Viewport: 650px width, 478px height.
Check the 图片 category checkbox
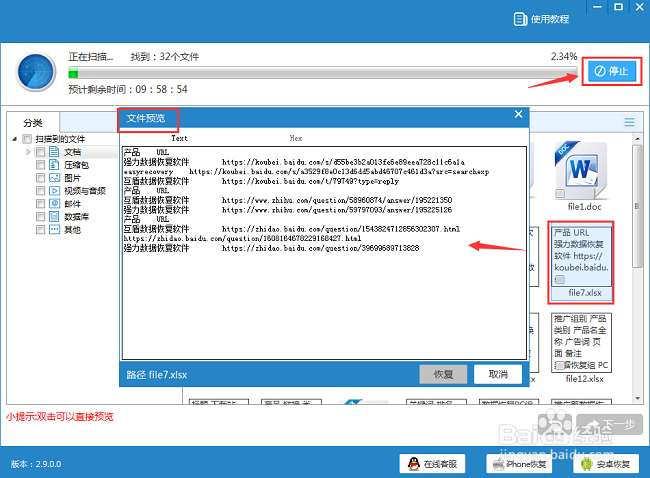(40, 178)
